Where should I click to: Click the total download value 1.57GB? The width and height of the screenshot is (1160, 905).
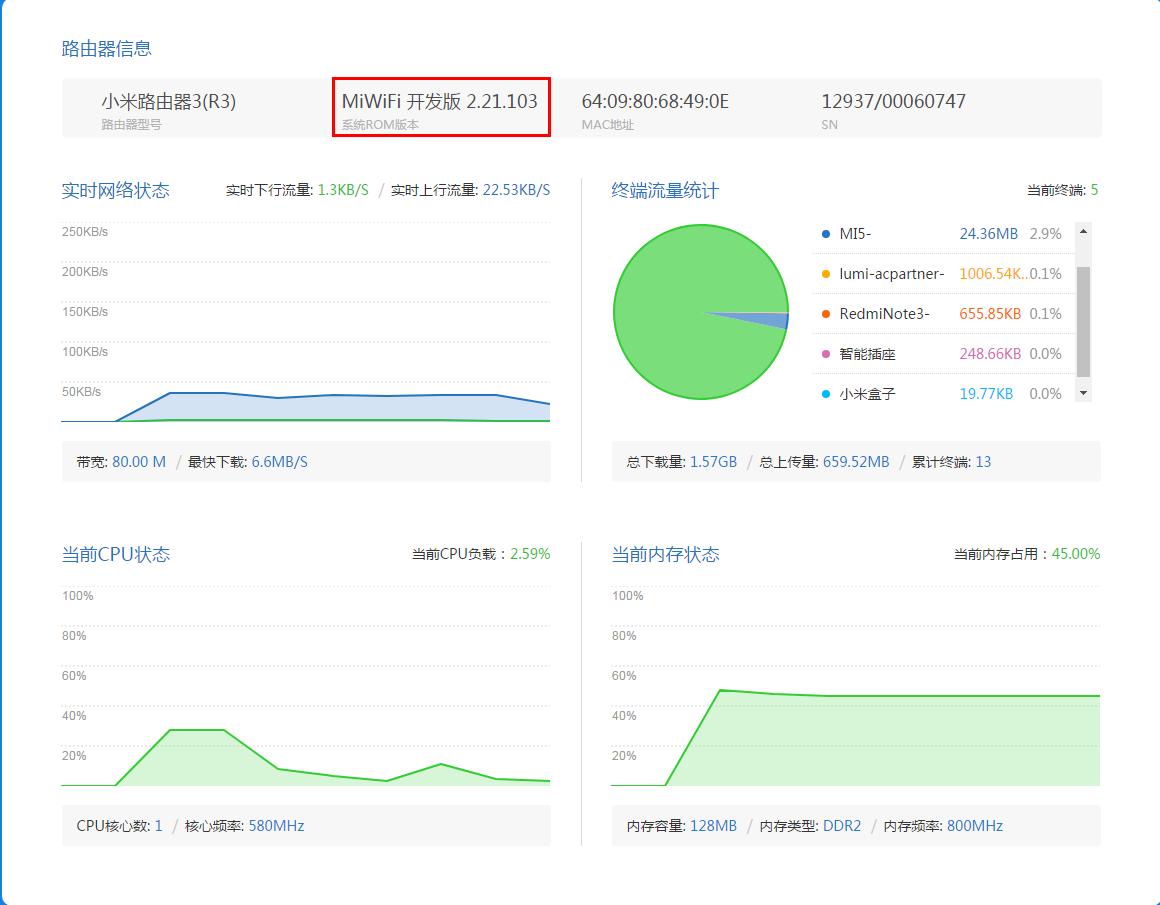point(713,462)
